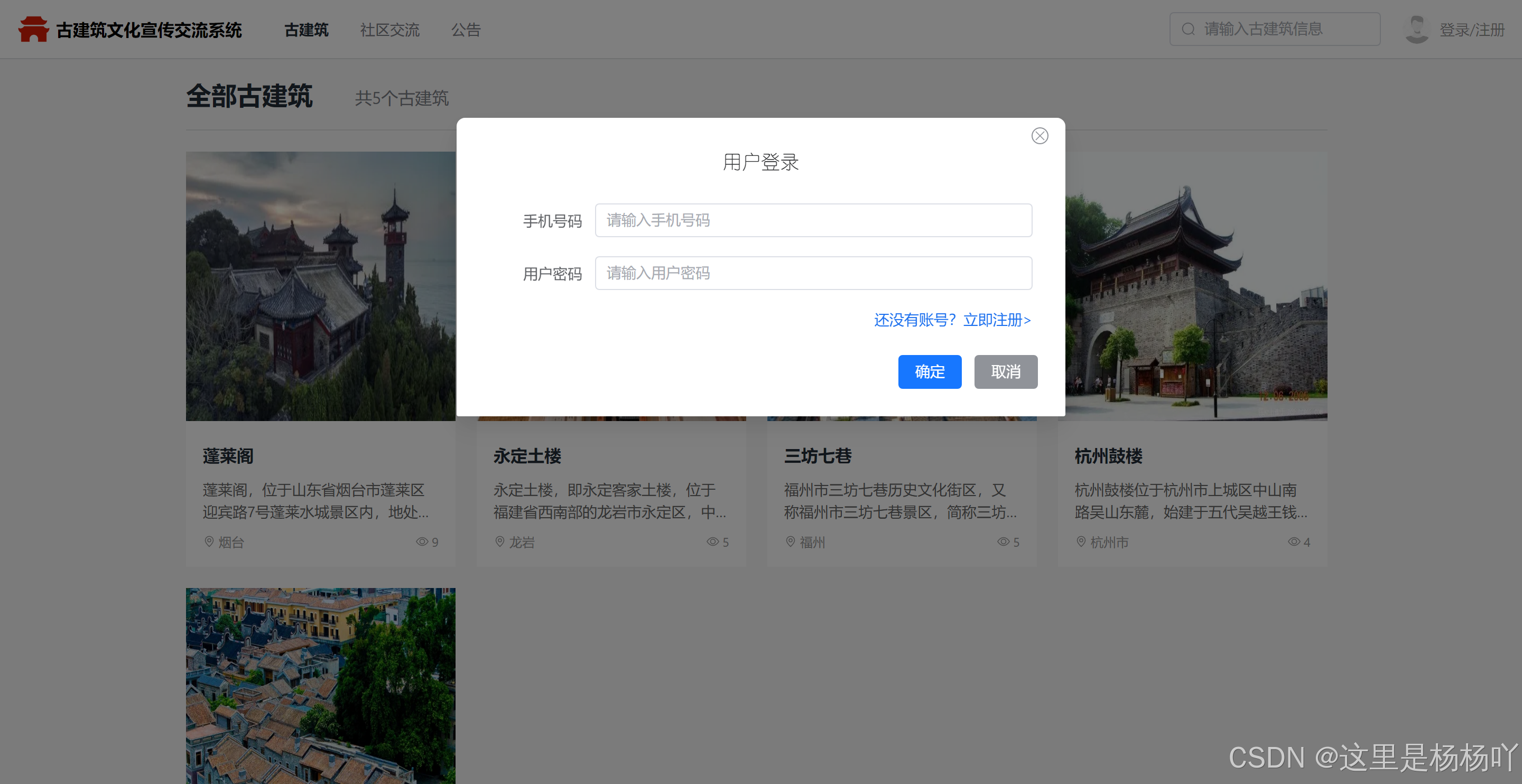Focus the 手机号码 input field
This screenshot has height=784, width=1522.
click(813, 220)
